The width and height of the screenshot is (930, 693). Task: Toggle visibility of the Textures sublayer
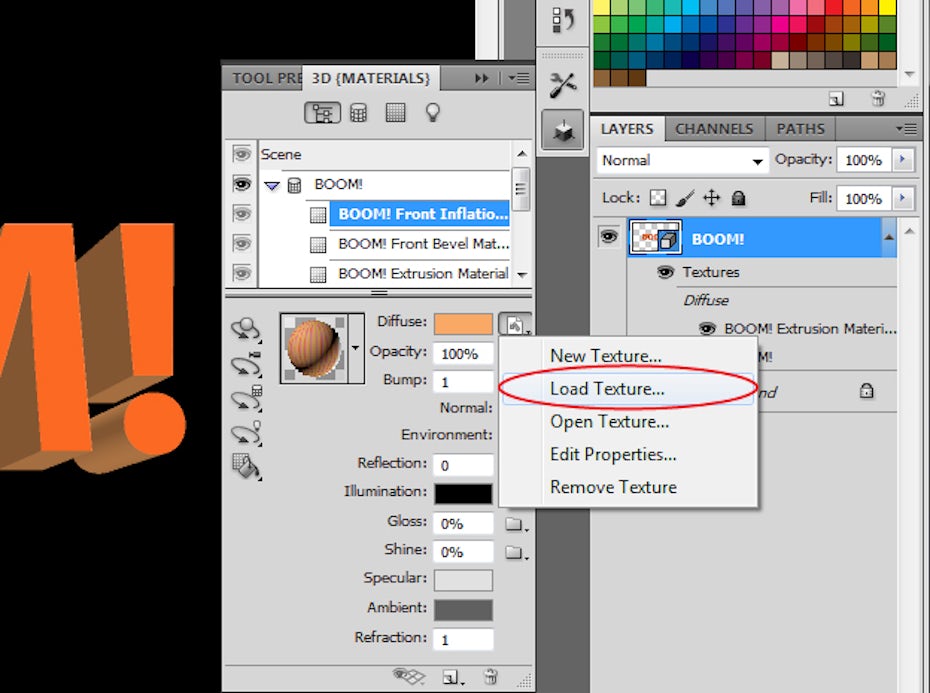tap(665, 272)
